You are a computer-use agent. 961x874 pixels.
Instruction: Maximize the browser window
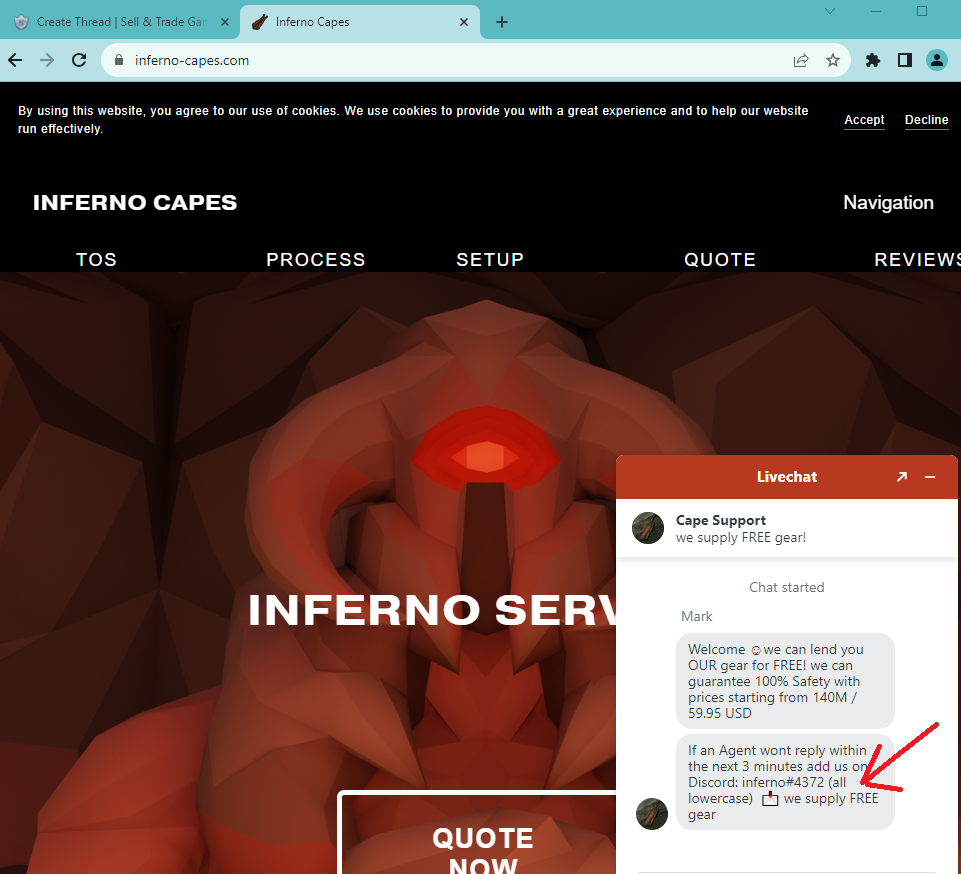click(x=922, y=11)
